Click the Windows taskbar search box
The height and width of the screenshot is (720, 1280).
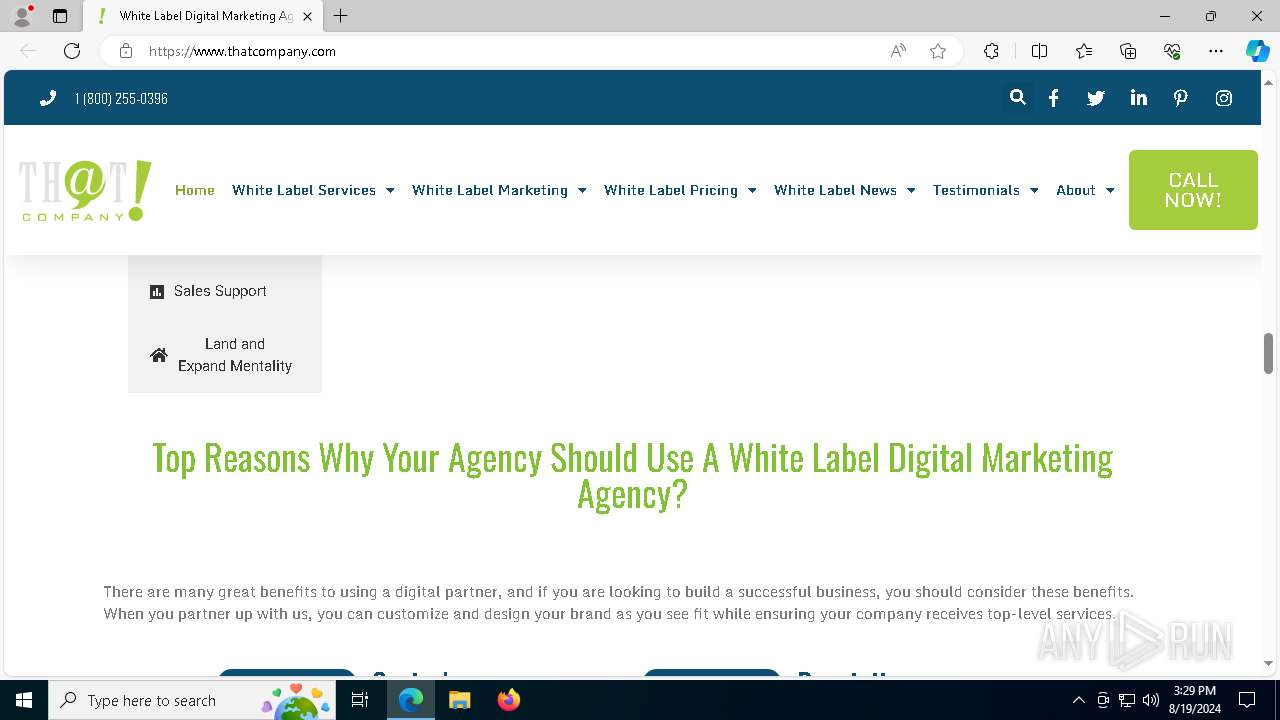[193, 700]
